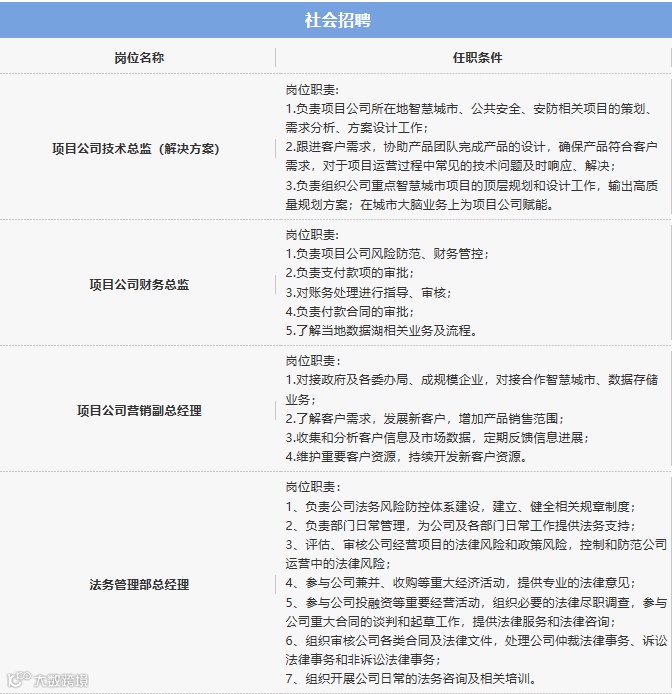
Task: Click line 1.负责项目公司风险防范、财务管控
Action: click(x=387, y=254)
